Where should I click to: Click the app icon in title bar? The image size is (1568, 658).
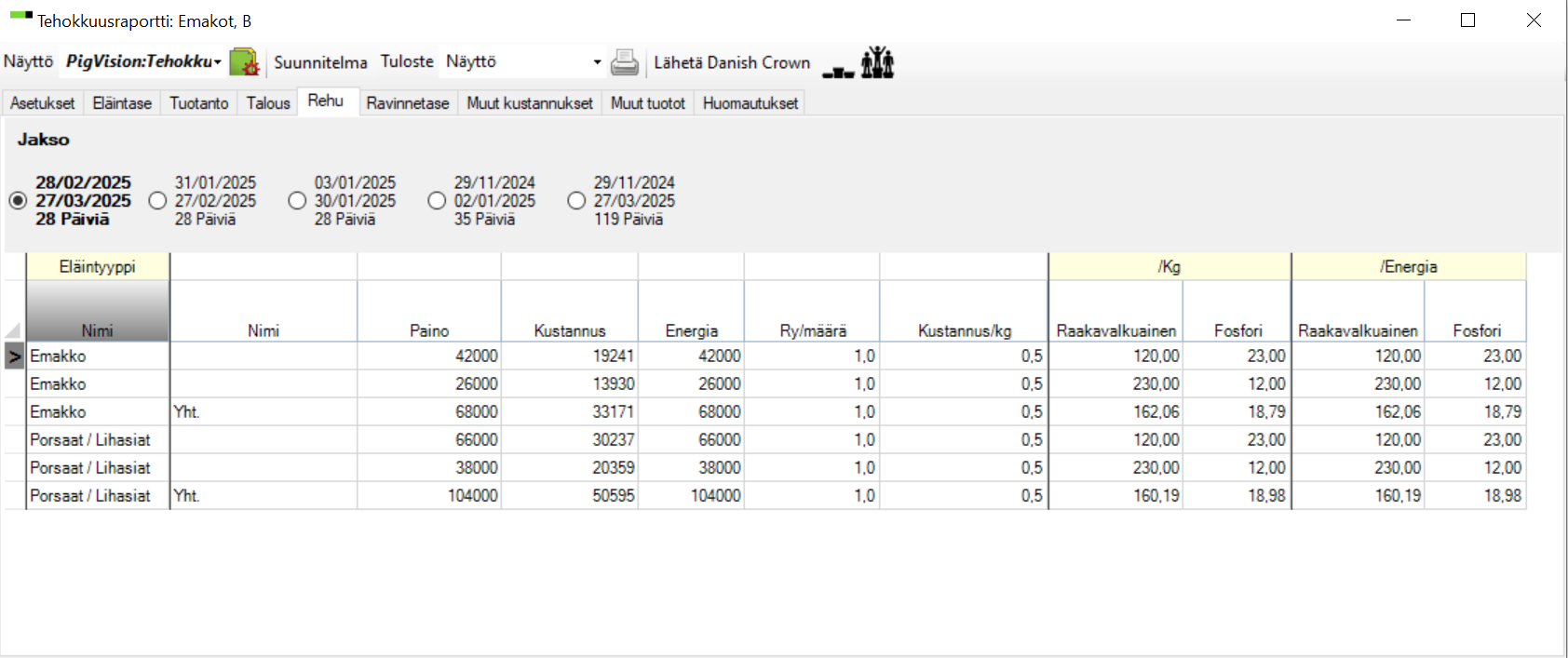(20, 16)
